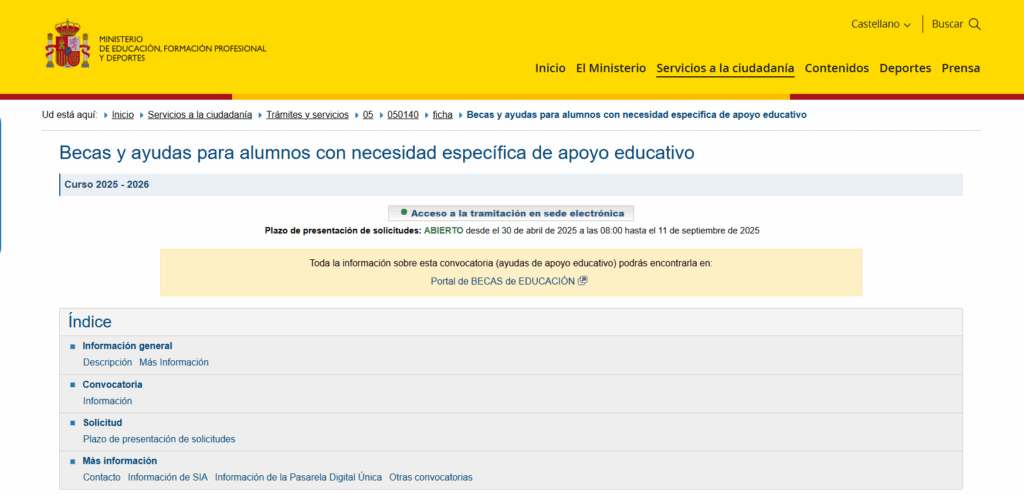Click the 050140 breadcrumb link

403,114
